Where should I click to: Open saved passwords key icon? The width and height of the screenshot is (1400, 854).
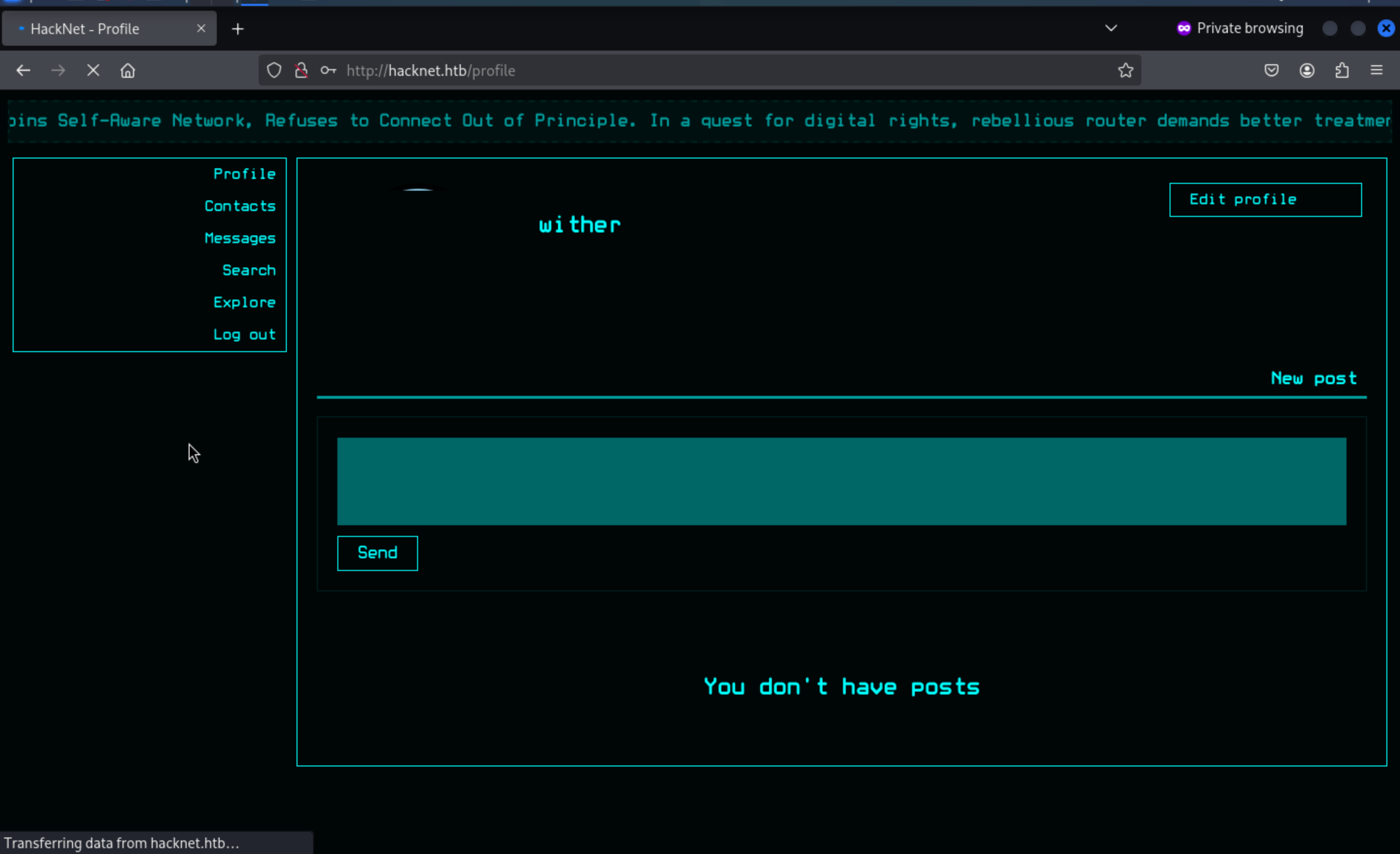pos(329,71)
